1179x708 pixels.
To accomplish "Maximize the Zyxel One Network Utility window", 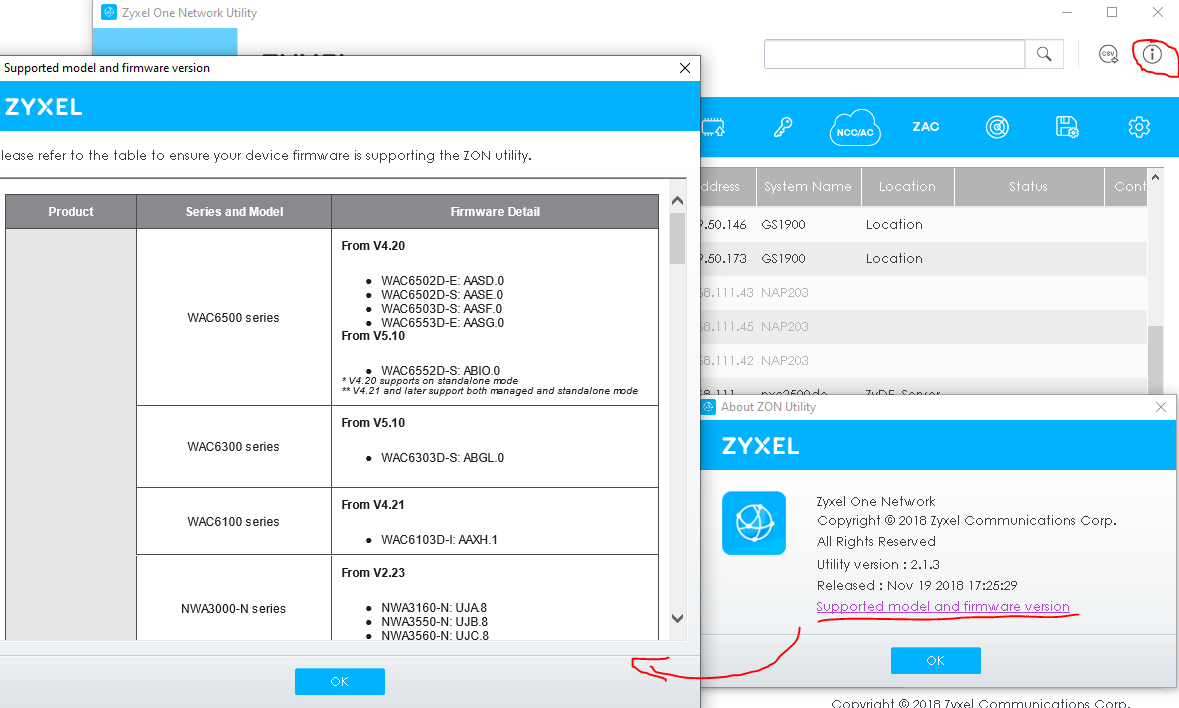I will coord(1112,12).
